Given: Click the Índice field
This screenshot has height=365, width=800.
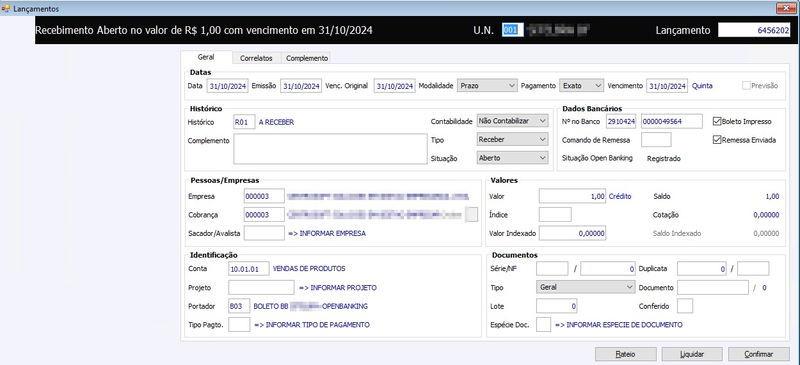Looking at the screenshot, I should click(555, 214).
